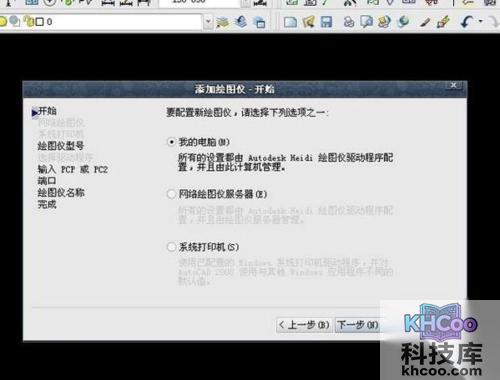
Task: Click the layer 0 color square
Action: (x=40, y=22)
